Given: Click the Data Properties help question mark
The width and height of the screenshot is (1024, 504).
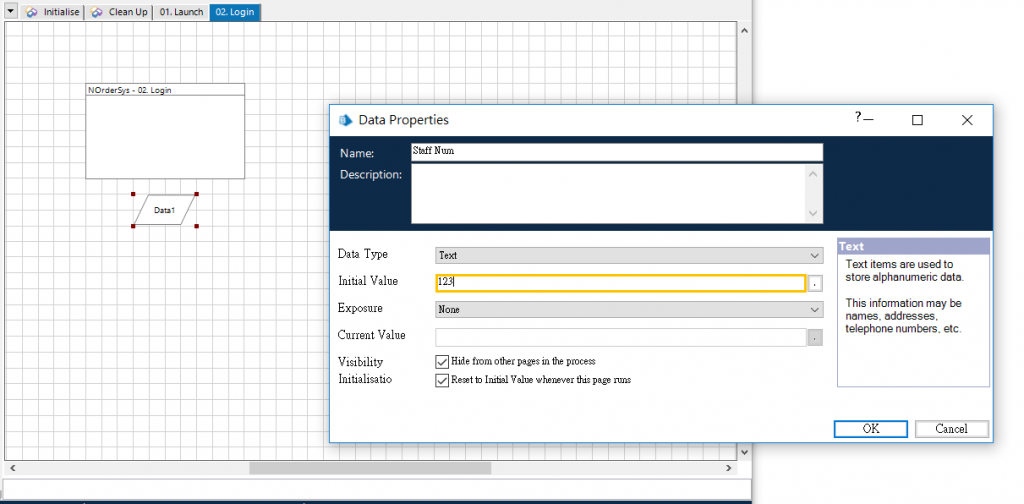Looking at the screenshot, I should click(x=858, y=117).
